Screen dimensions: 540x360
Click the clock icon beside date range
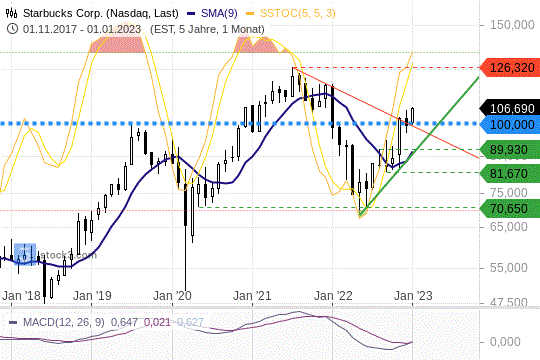(12, 29)
